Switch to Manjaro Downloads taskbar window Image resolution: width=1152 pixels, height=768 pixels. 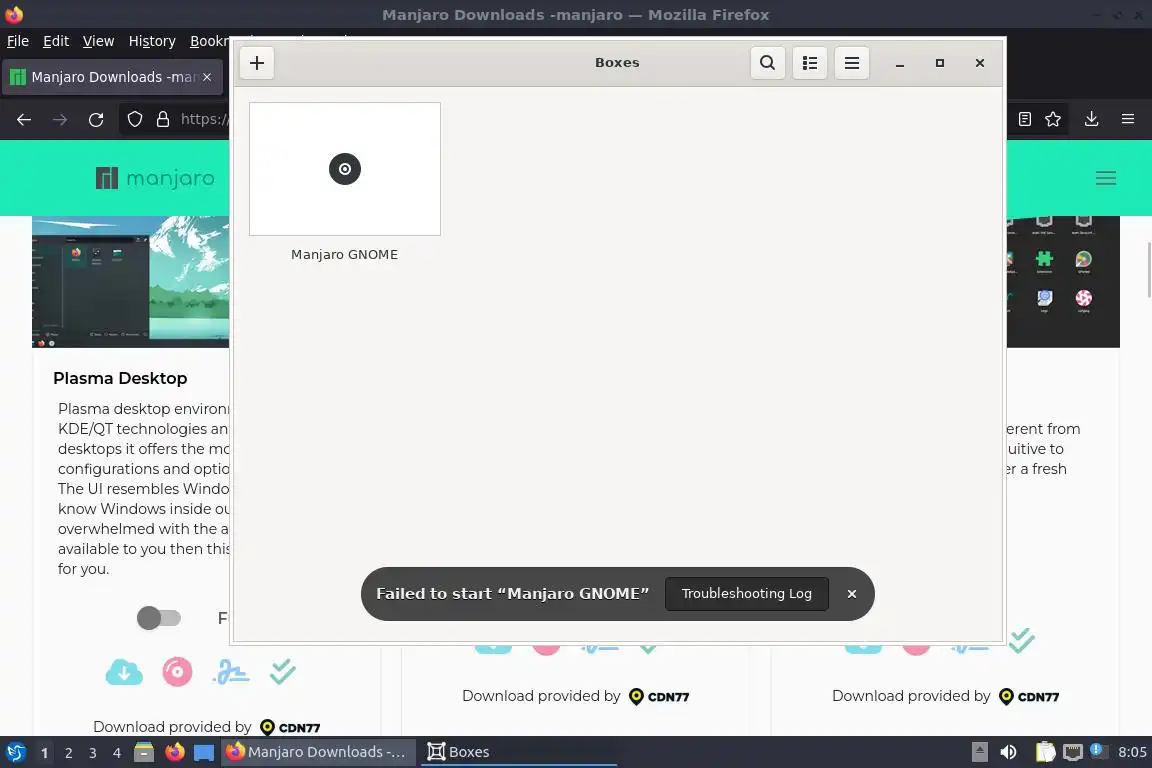pos(319,753)
